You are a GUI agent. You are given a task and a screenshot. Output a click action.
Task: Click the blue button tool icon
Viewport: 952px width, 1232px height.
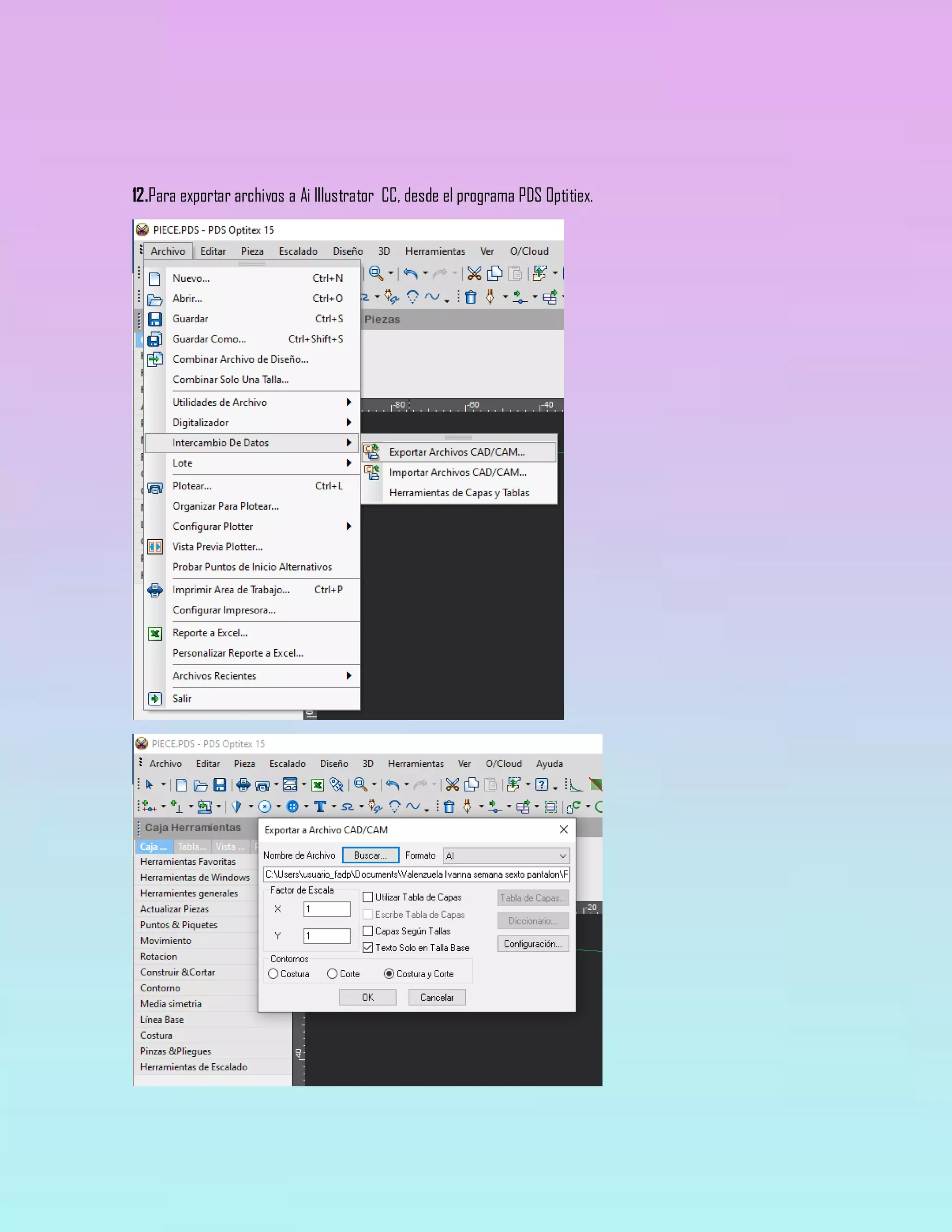coord(292,807)
